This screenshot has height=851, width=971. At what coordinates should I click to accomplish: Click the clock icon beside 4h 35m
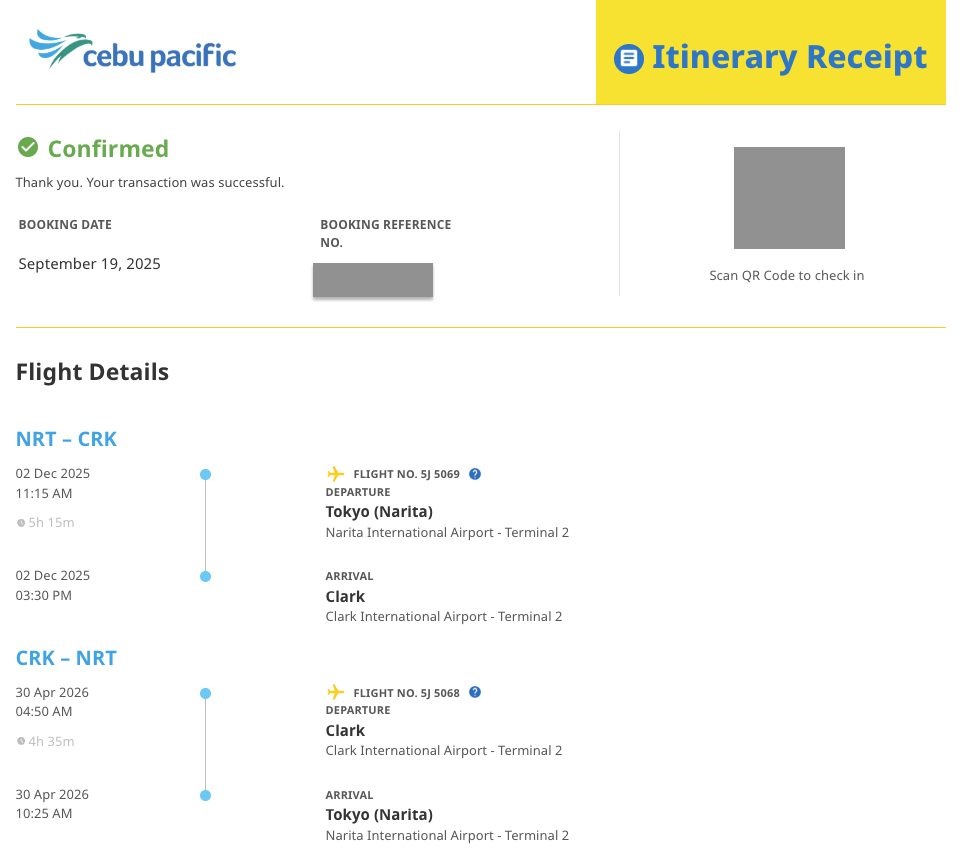tap(21, 742)
